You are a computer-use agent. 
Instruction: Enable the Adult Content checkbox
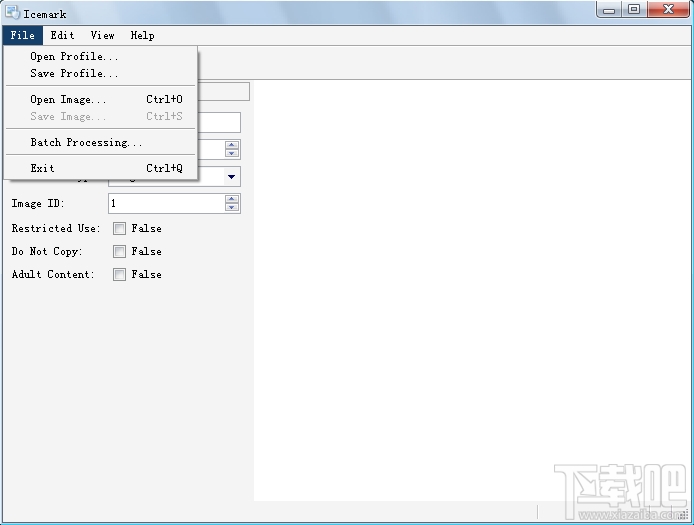119,274
